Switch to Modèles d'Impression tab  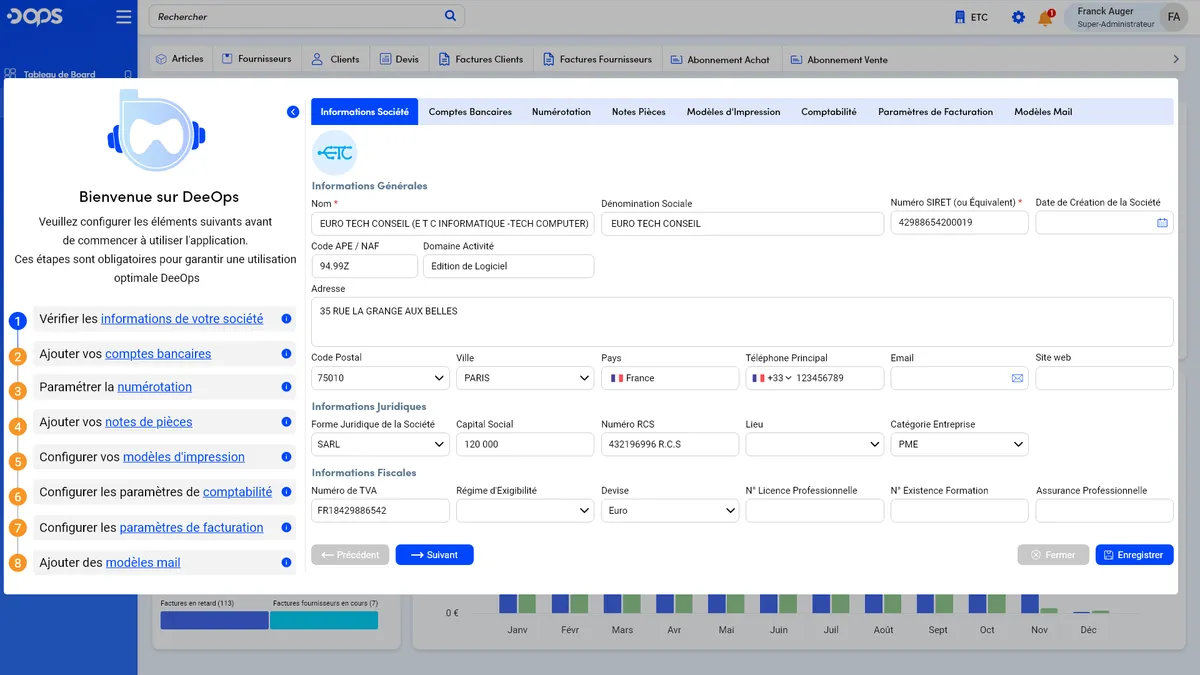click(733, 112)
